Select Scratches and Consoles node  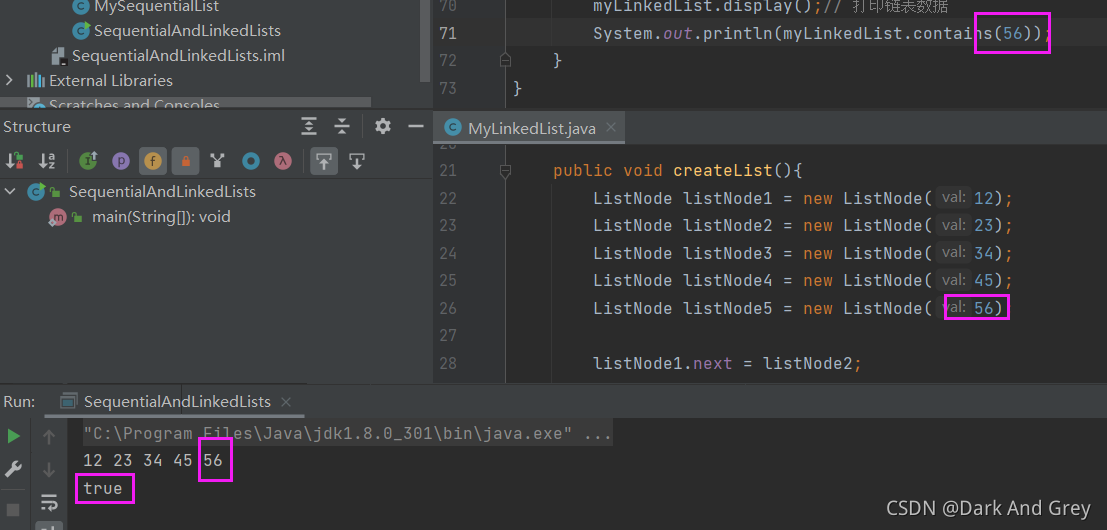tap(134, 104)
